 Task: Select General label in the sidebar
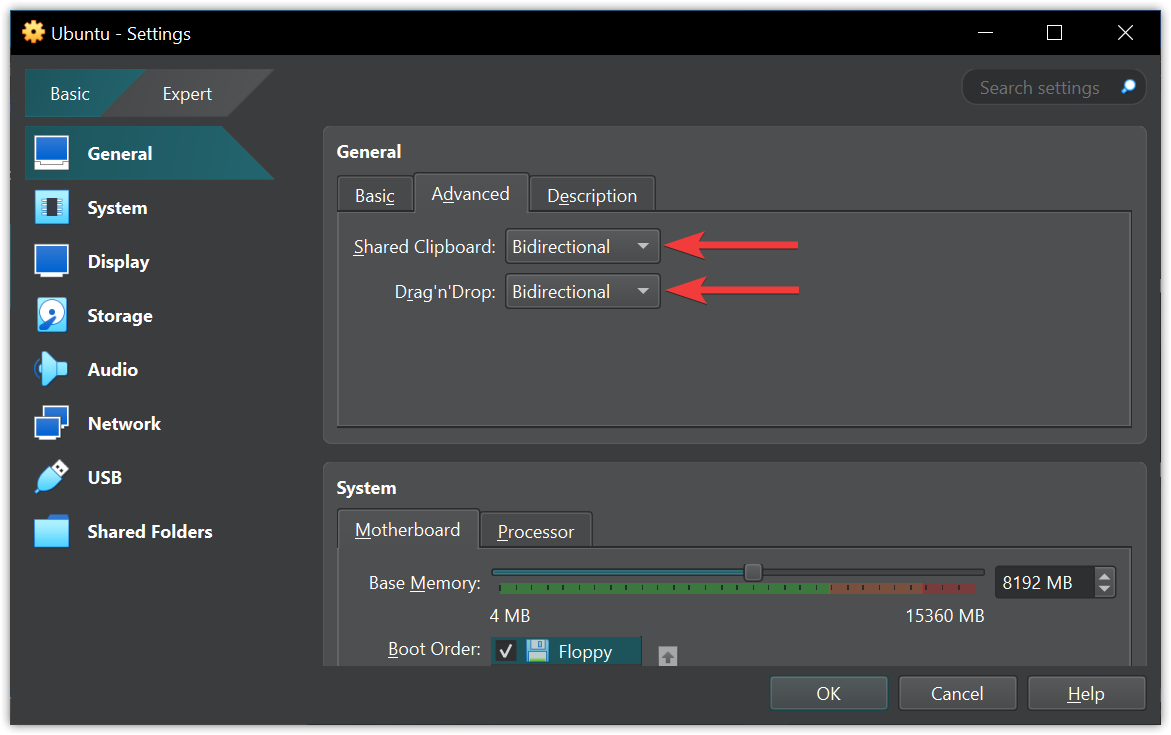(x=120, y=153)
